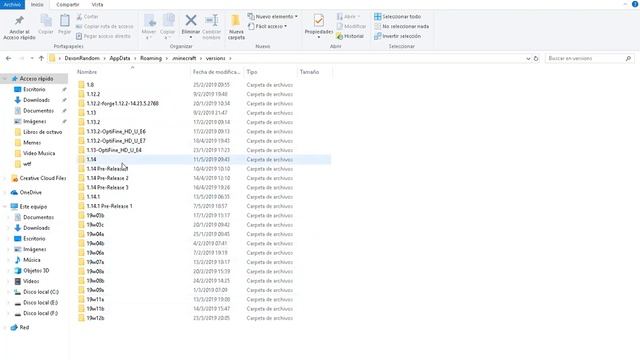Open Disco local (E:)
This screenshot has height=360, width=640.
40,302
